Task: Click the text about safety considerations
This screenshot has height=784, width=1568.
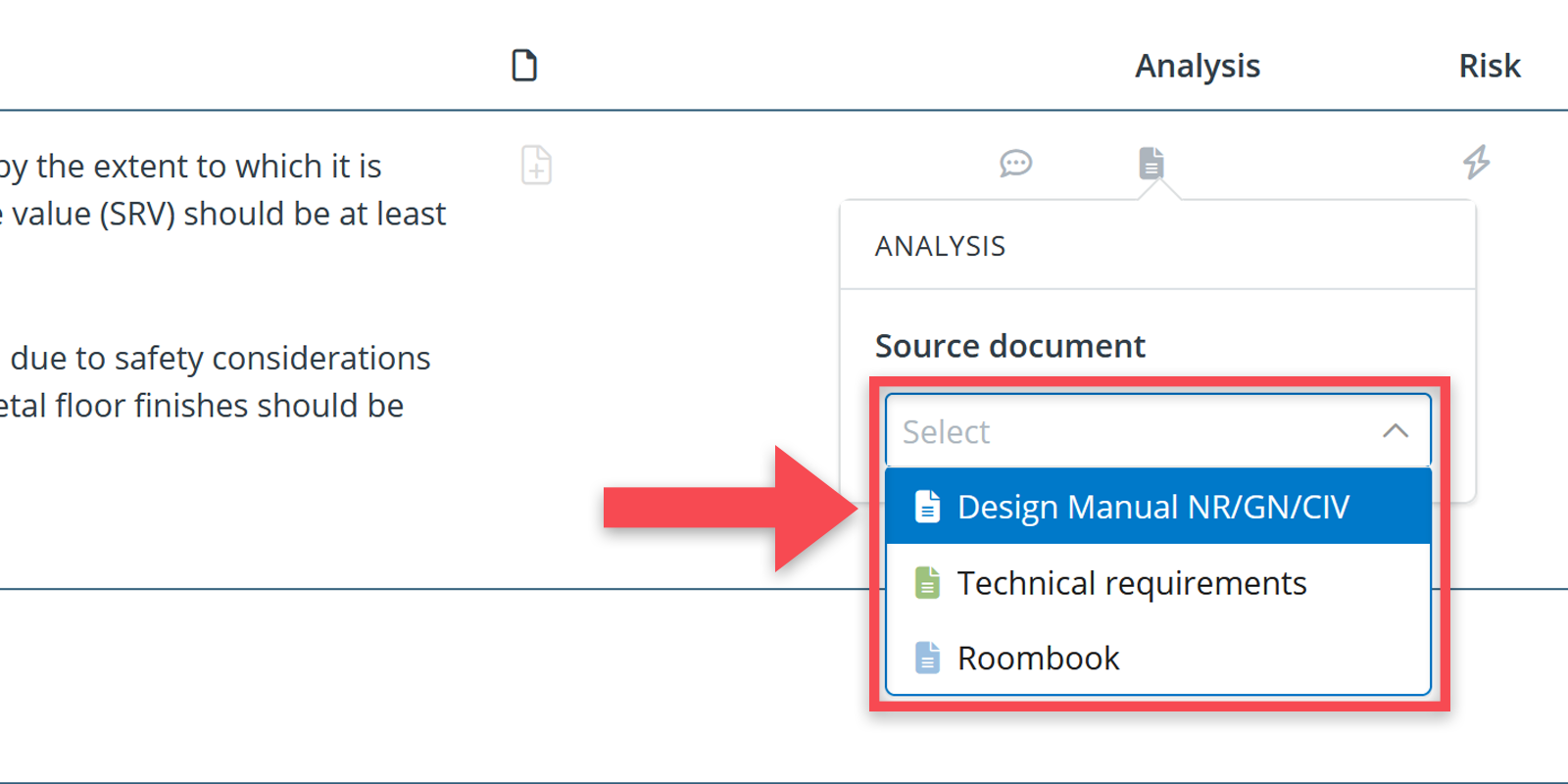Action: point(220,359)
